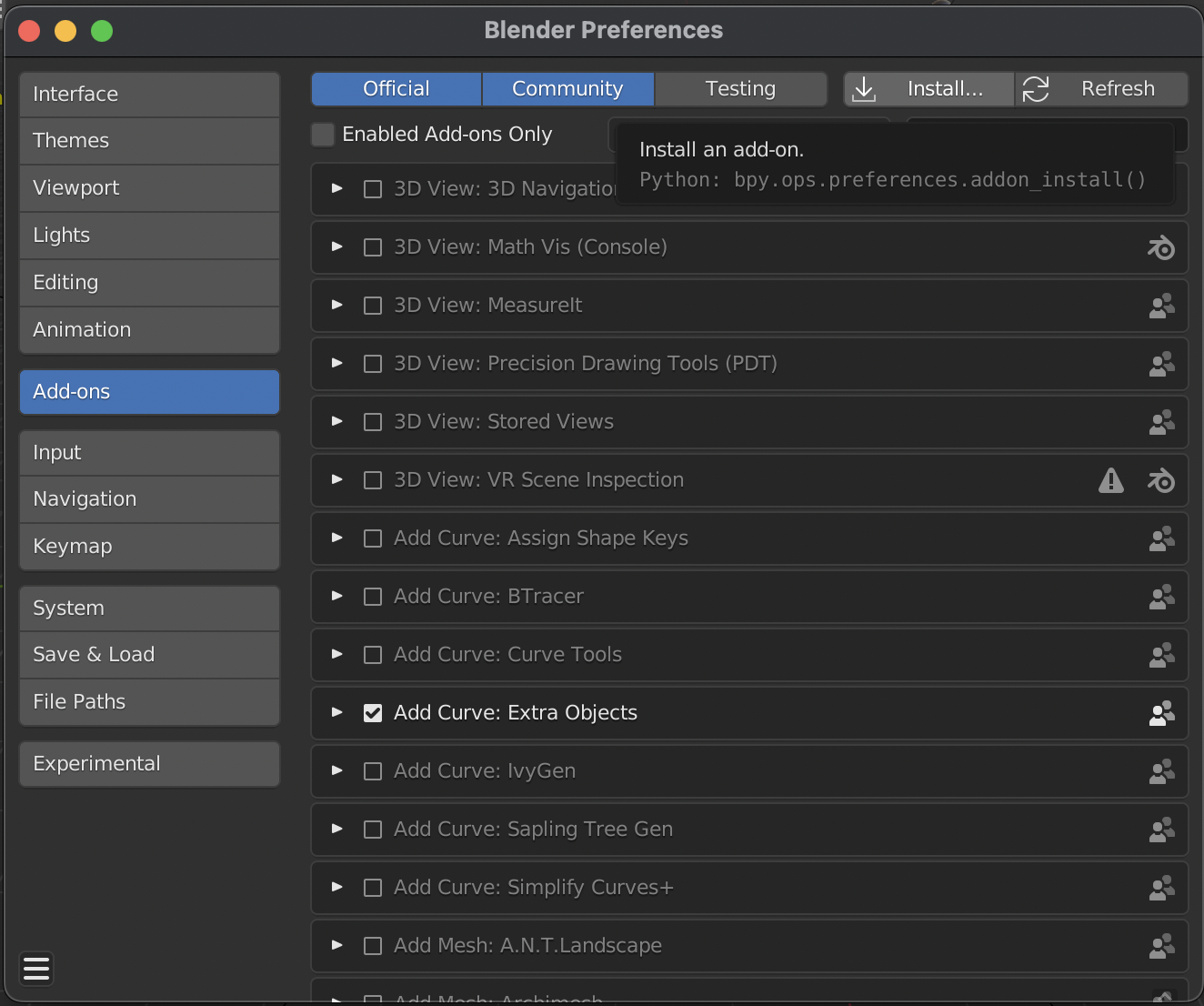This screenshot has height=1006, width=1204.
Task: Enable Assign Shape Keys checkbox
Action: tap(373, 538)
